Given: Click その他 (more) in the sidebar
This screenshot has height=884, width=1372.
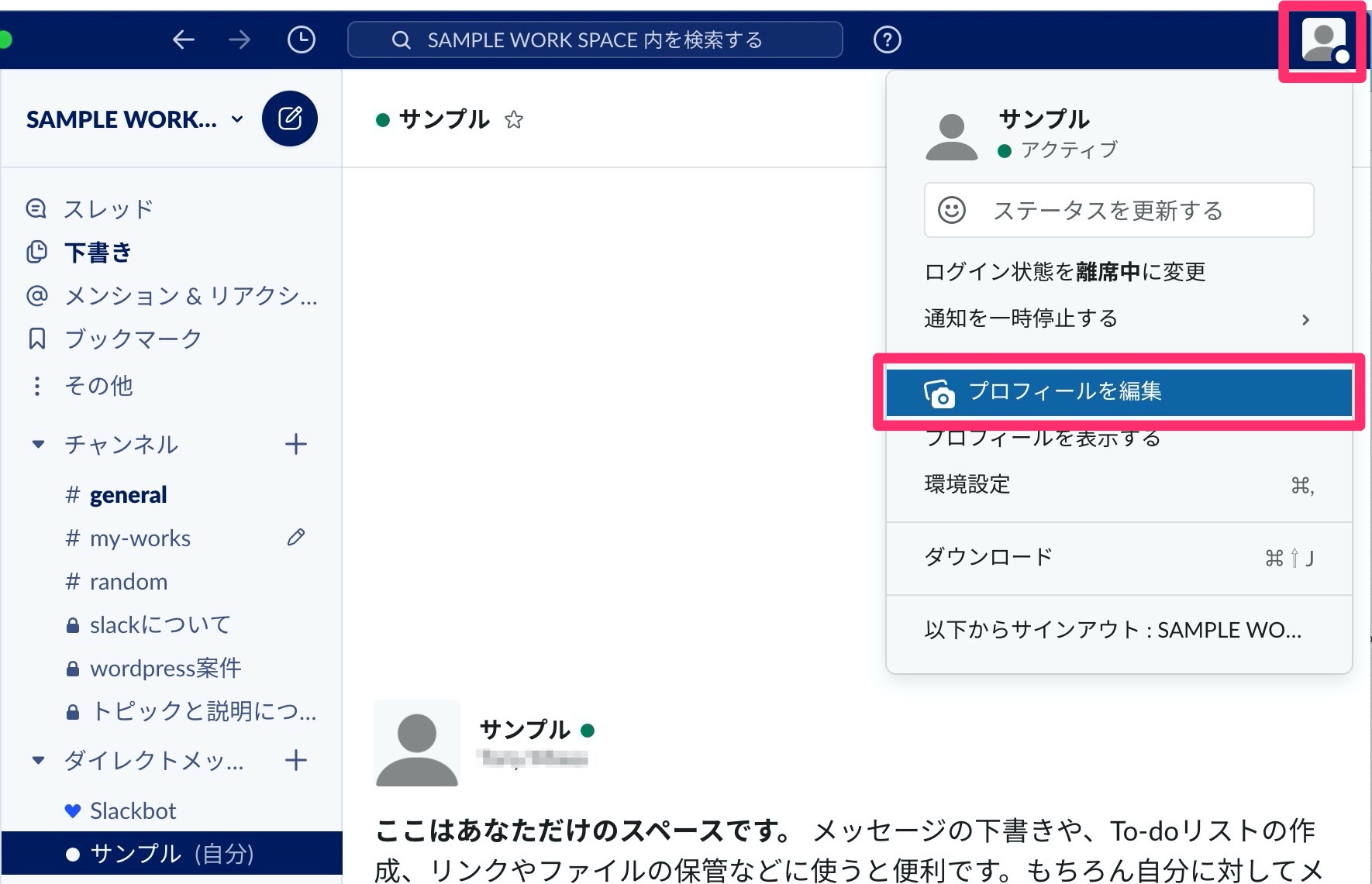Looking at the screenshot, I should 98,386.
